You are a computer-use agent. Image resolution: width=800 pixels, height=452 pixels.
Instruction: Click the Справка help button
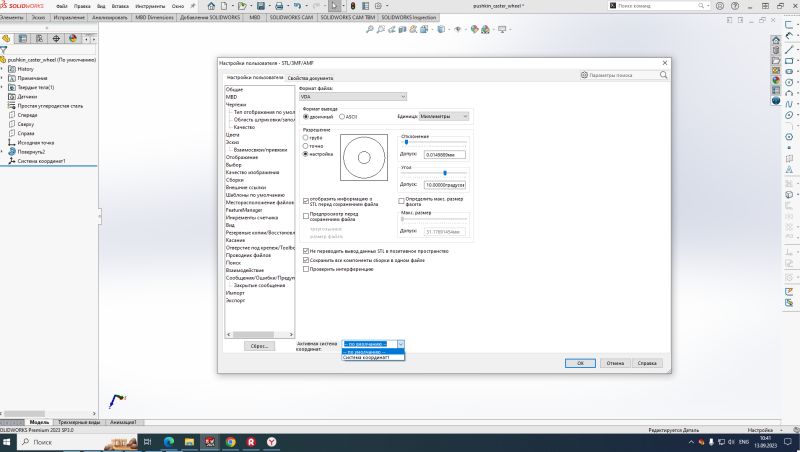[x=647, y=363]
